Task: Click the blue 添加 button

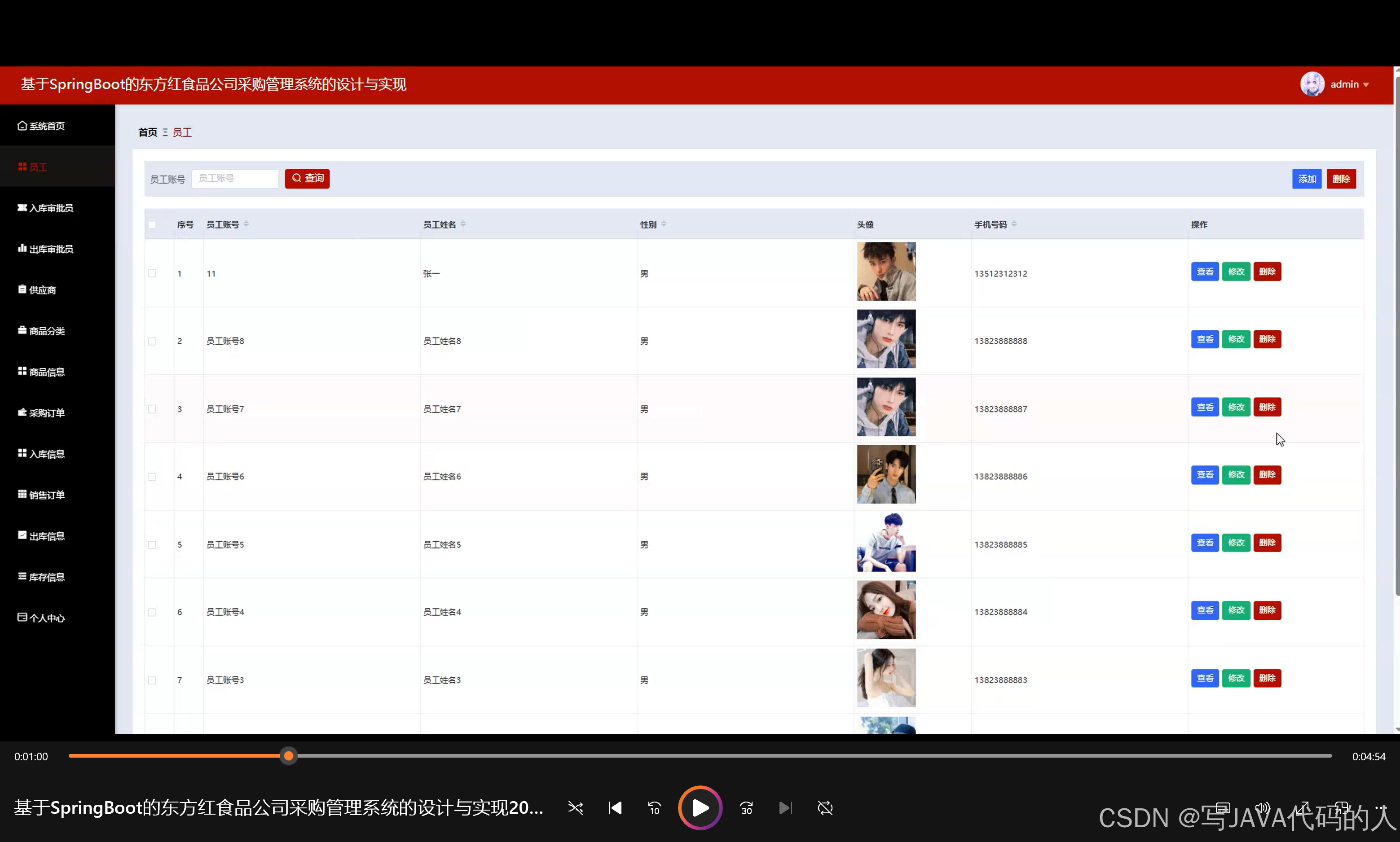Action: [1307, 179]
